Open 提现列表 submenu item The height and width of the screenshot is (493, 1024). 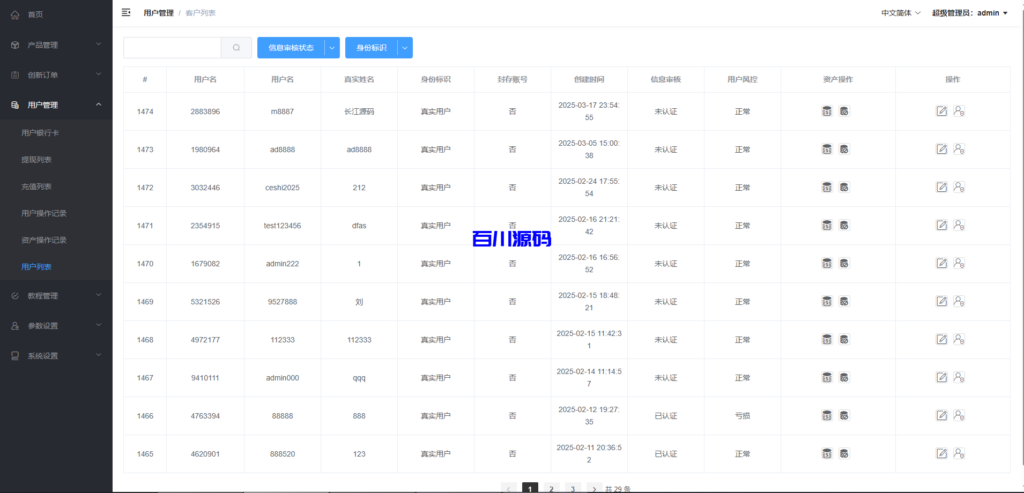tap(56, 159)
